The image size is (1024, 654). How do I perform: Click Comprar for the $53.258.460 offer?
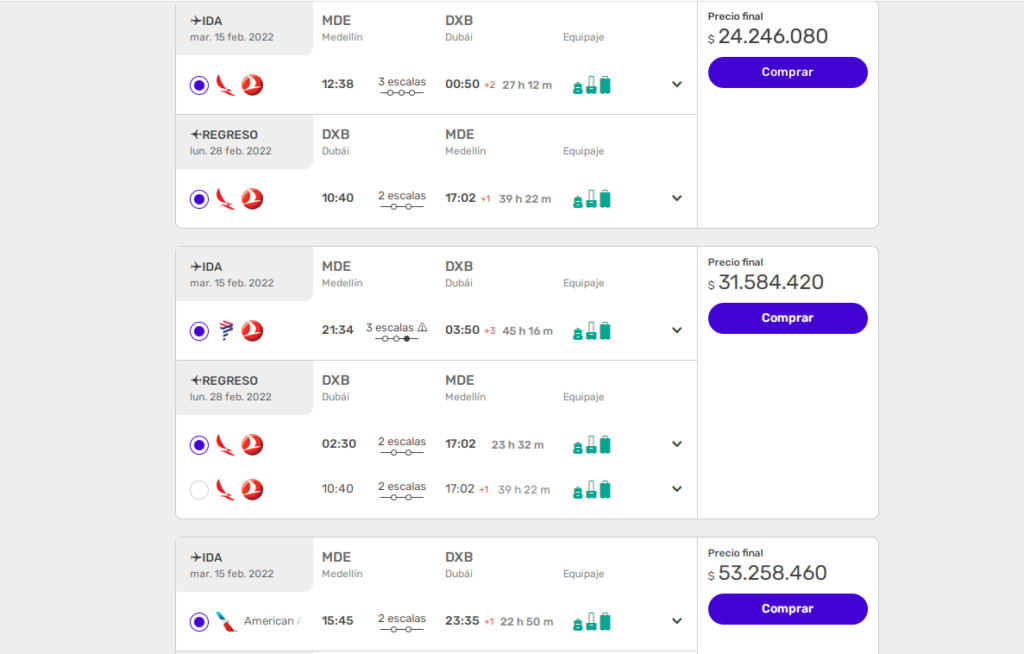(x=788, y=609)
